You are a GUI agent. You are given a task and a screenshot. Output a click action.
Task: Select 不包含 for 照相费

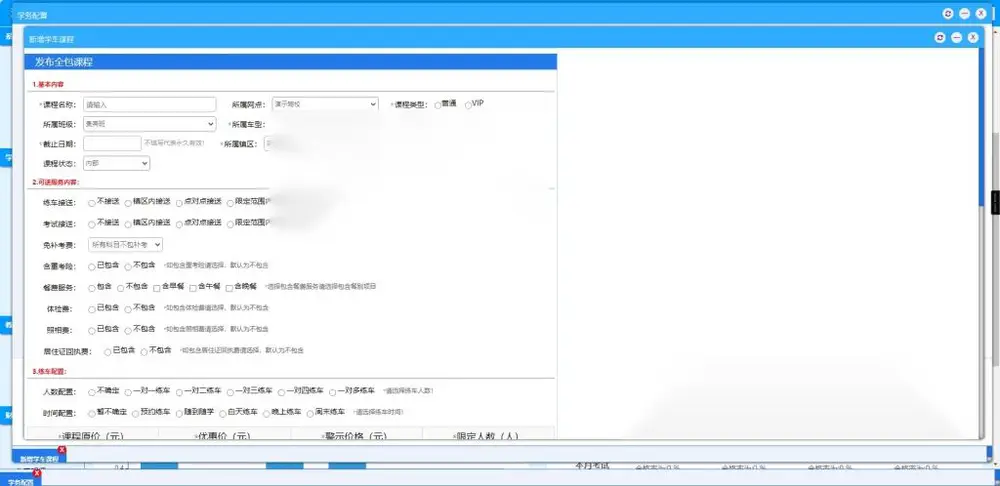tap(128, 330)
